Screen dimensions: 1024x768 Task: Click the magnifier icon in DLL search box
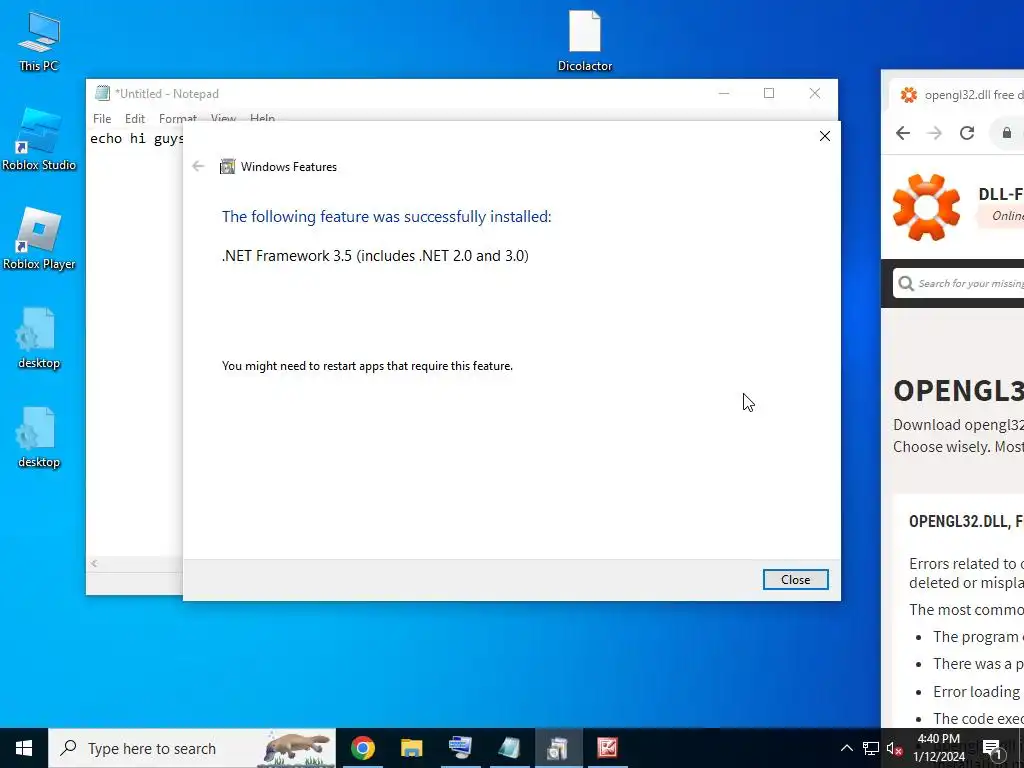pos(906,283)
